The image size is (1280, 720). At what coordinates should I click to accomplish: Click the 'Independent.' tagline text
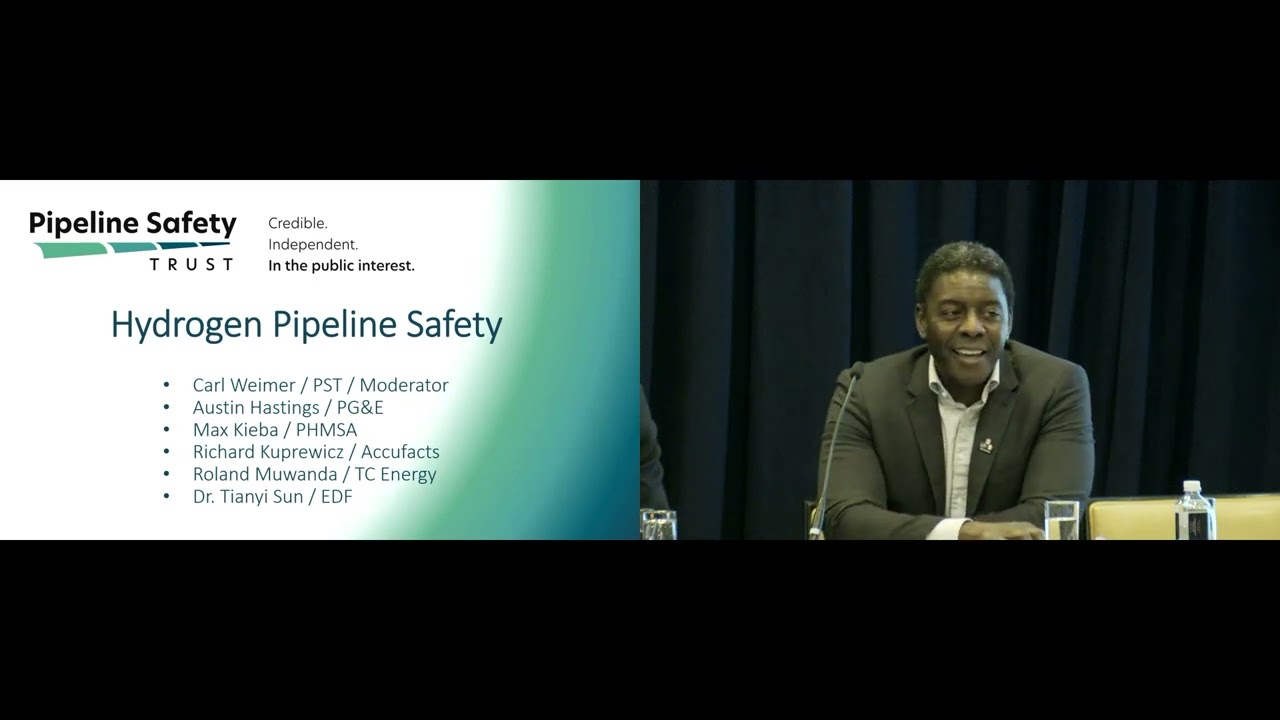point(313,244)
